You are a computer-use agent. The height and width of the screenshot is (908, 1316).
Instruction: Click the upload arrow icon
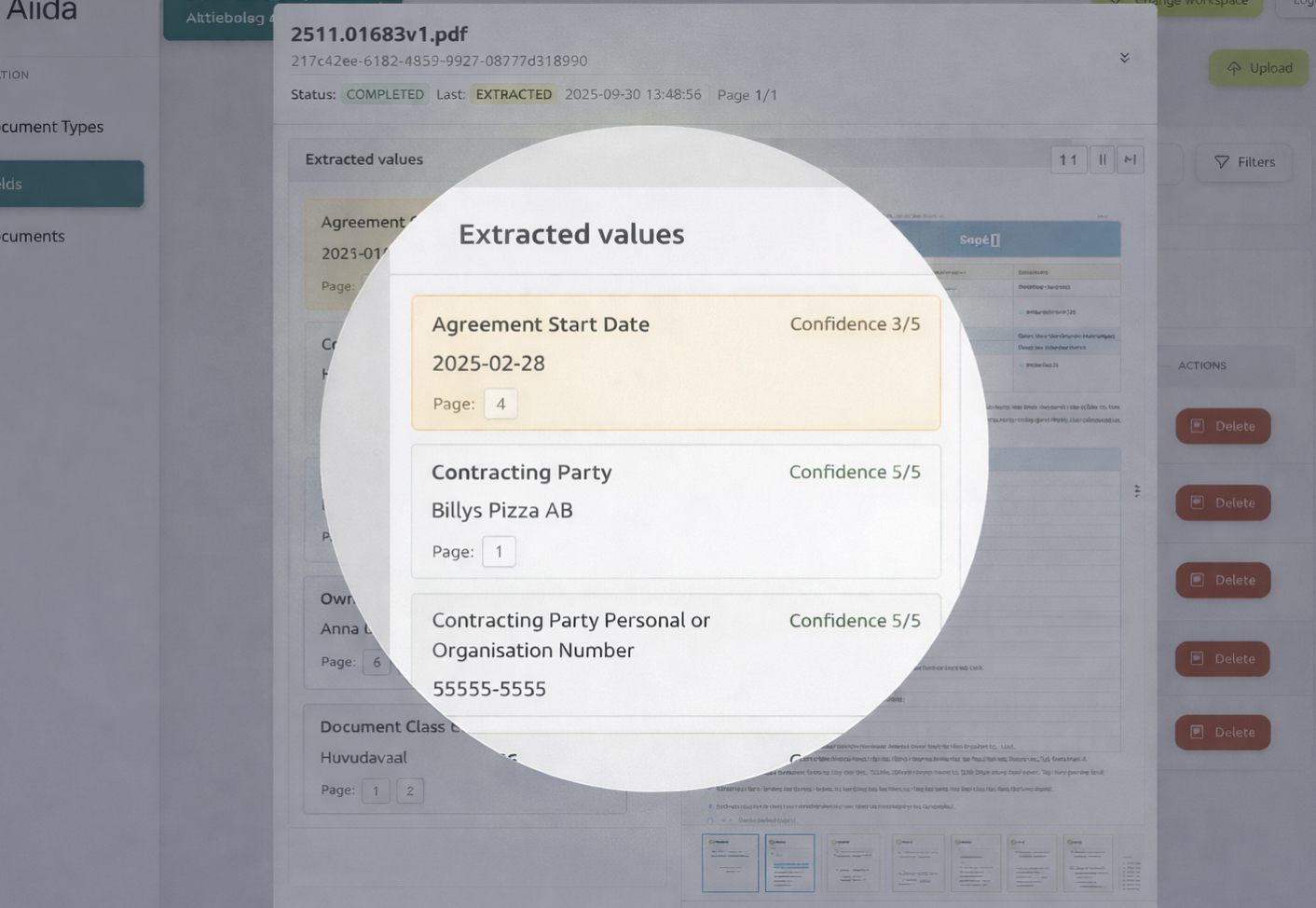pos(1234,68)
